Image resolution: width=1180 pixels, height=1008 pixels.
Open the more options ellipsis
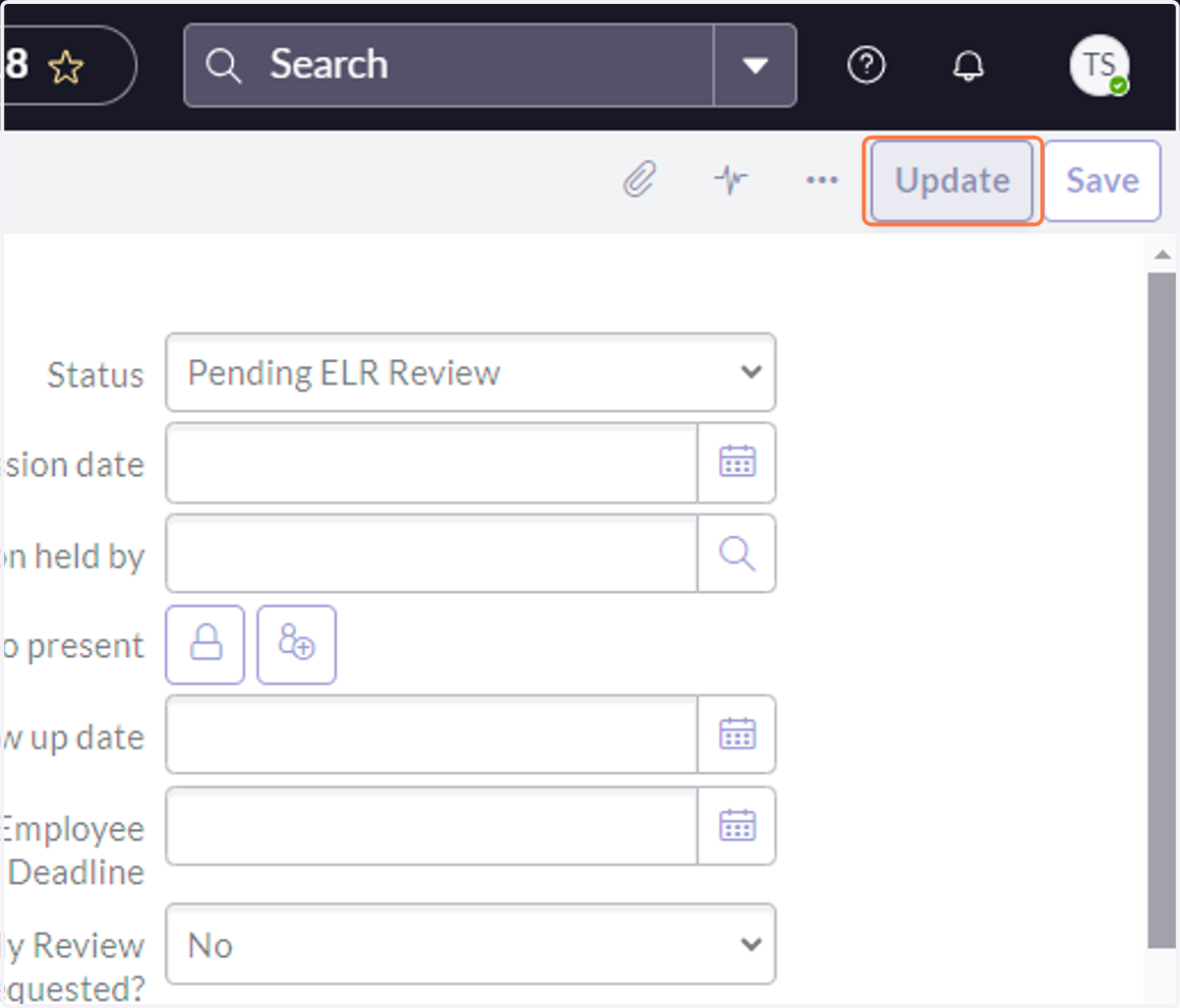822,180
